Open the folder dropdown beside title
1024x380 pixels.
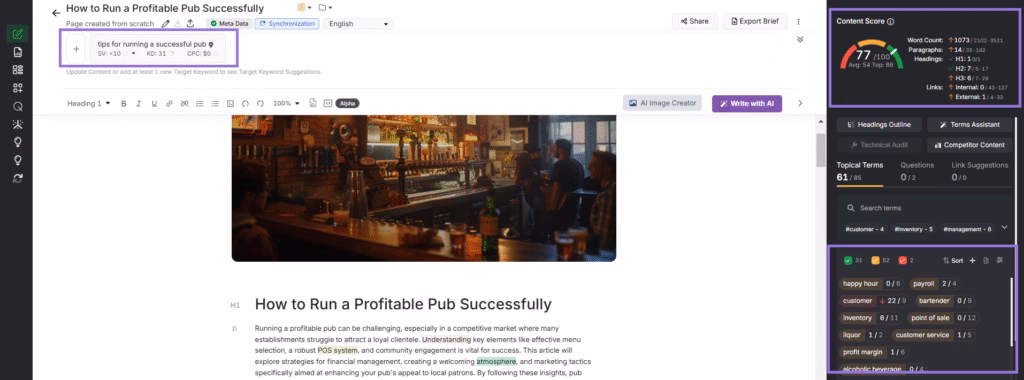tap(325, 8)
